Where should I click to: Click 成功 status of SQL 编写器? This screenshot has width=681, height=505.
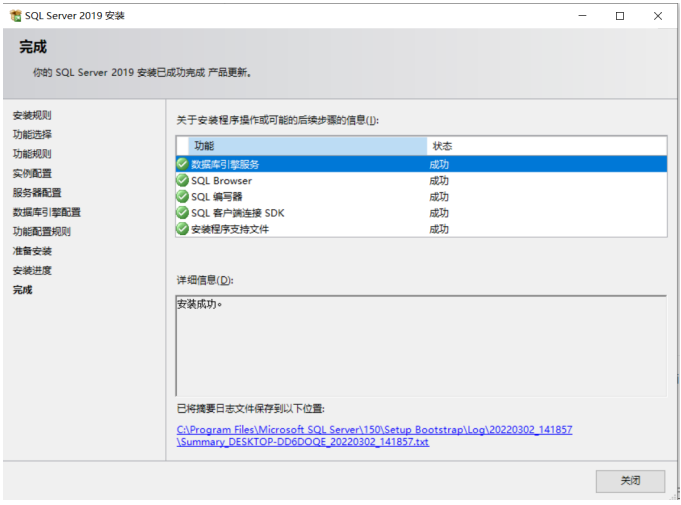coord(439,196)
